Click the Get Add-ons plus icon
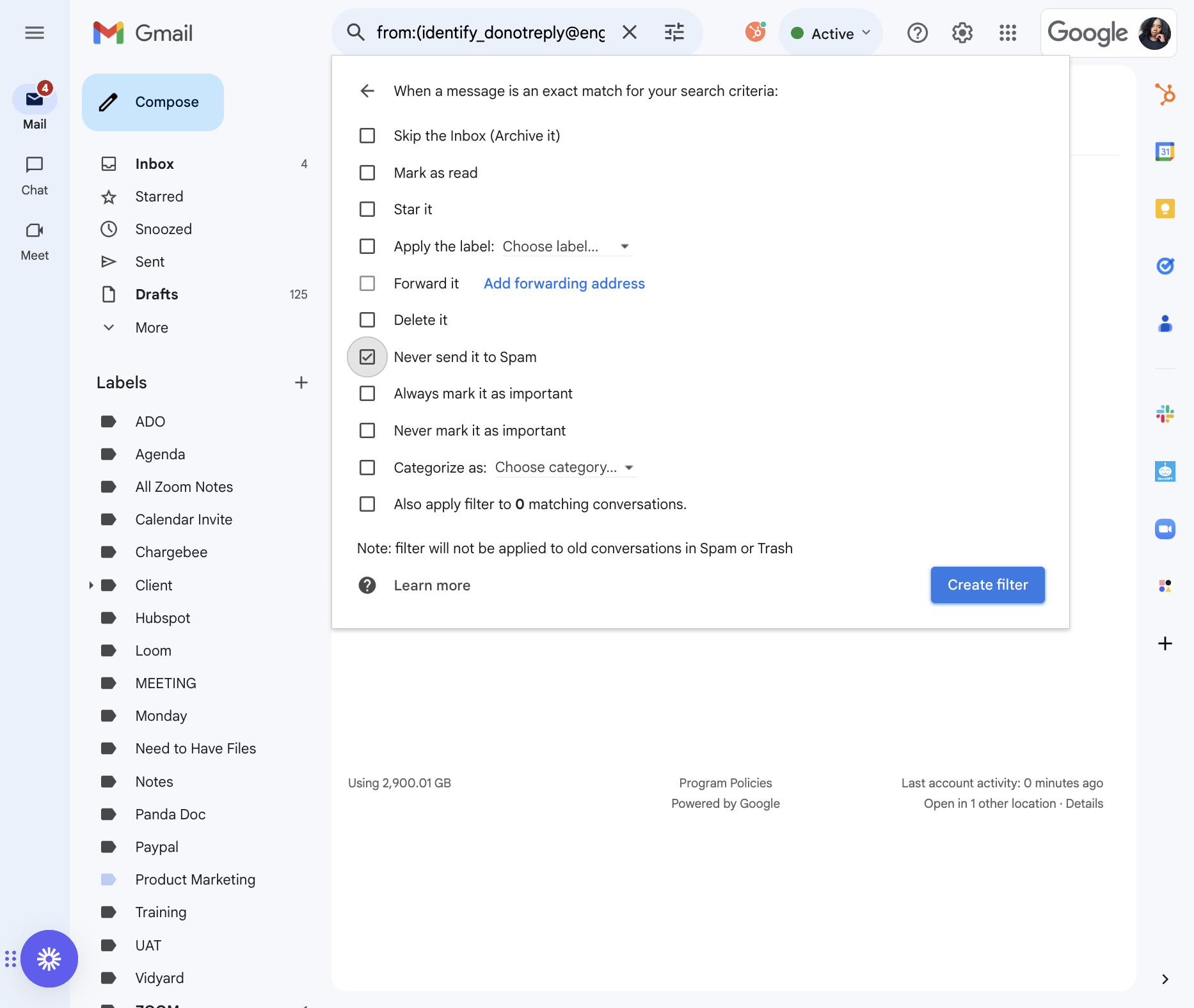The height and width of the screenshot is (1008, 1194). 1165,643
